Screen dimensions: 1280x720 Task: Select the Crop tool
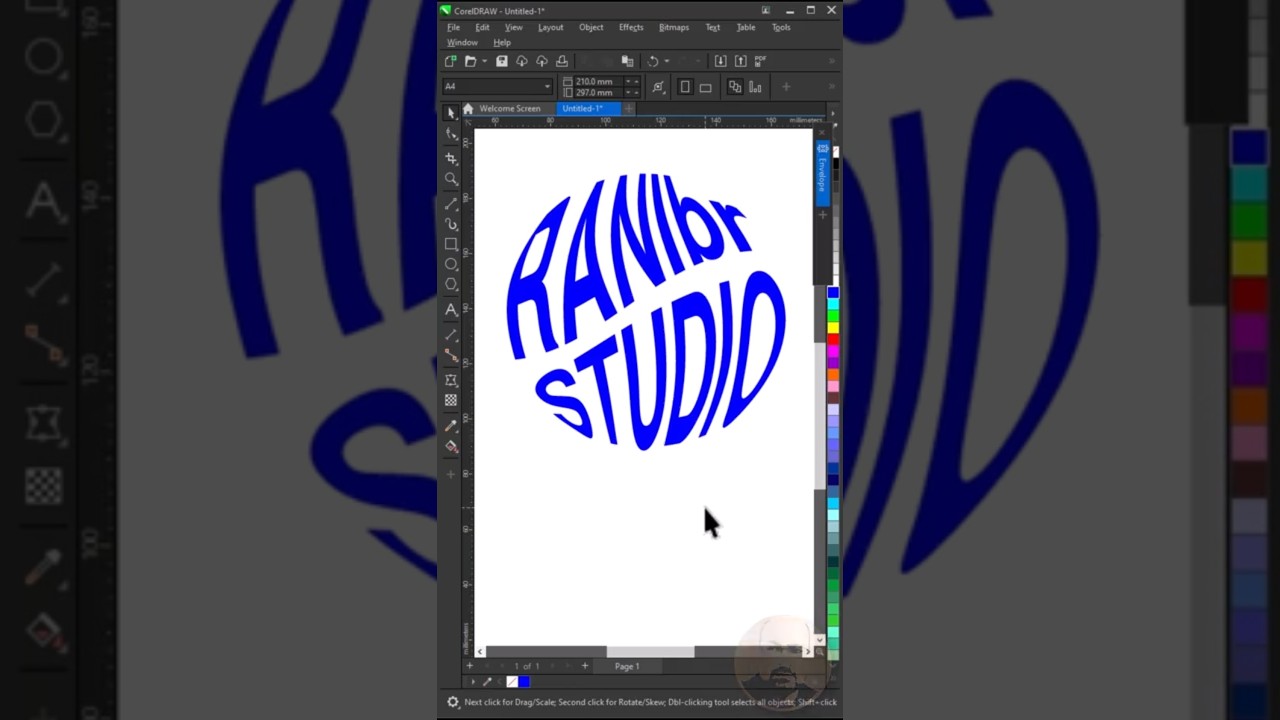tap(451, 158)
